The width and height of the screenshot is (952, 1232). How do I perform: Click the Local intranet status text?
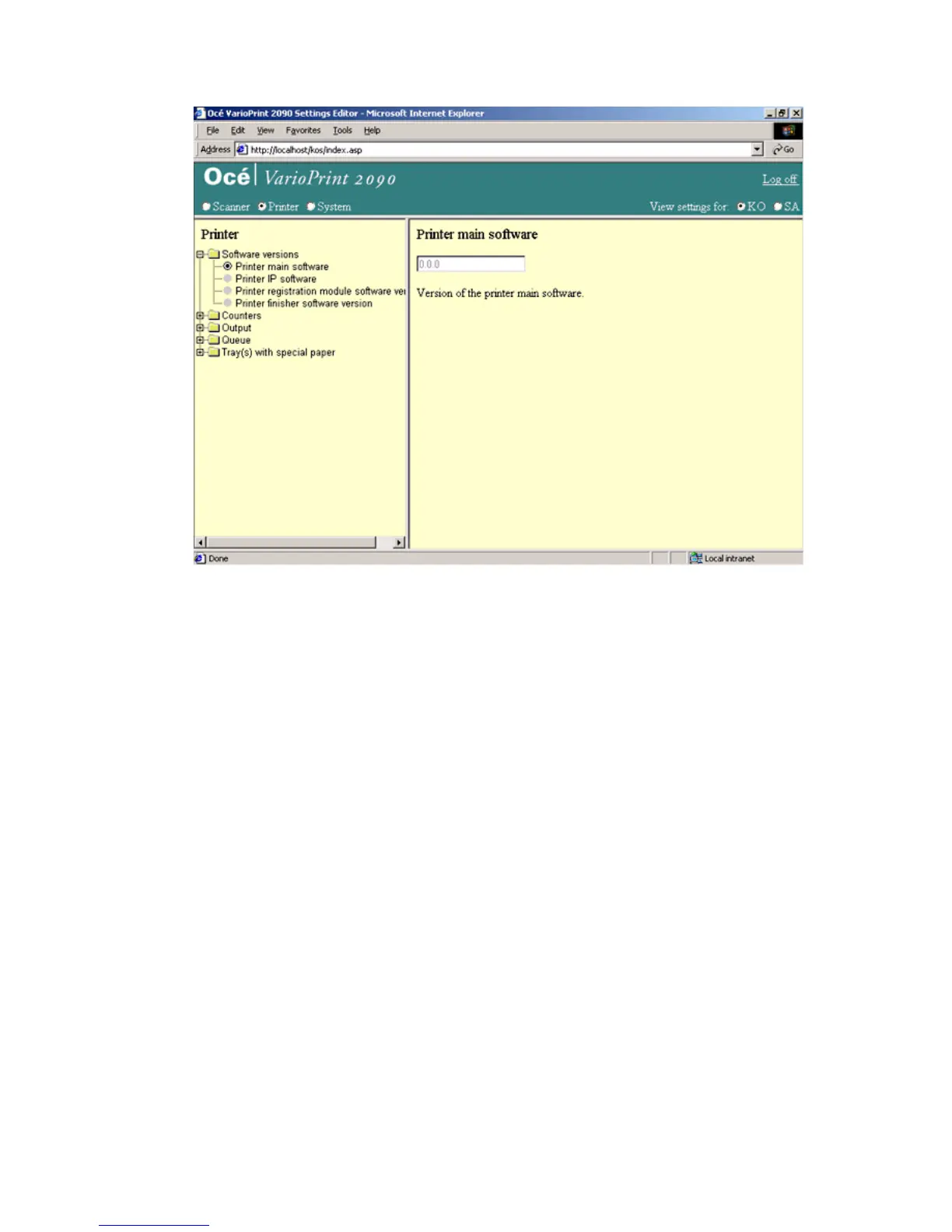point(730,558)
